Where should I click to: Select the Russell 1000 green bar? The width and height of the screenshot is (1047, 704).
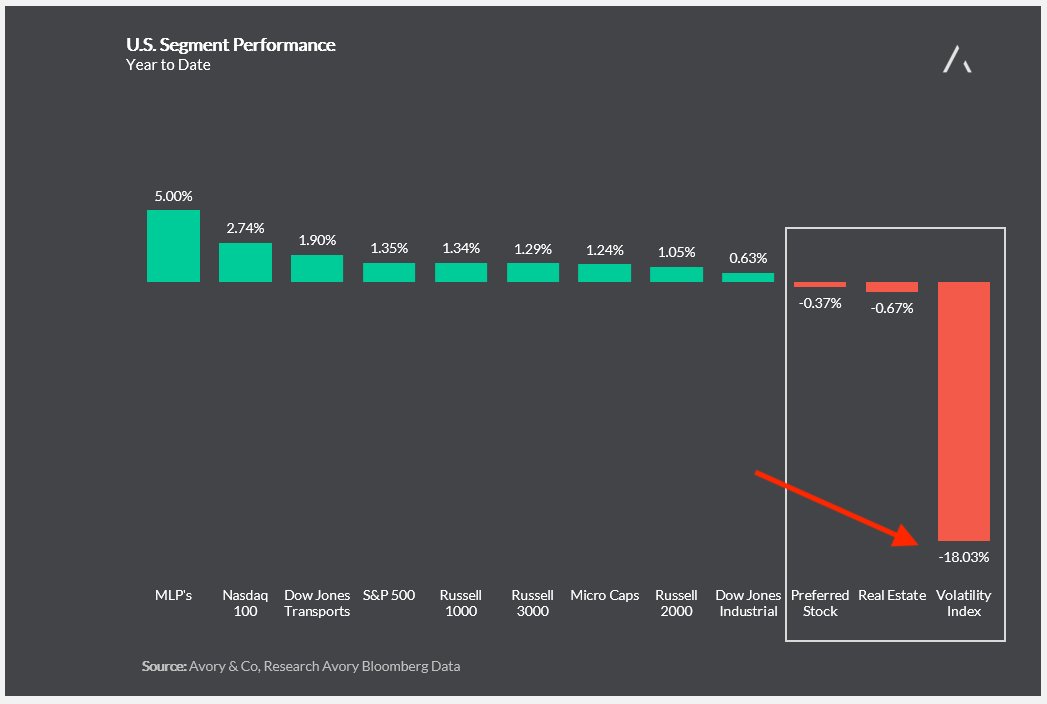pyautogui.click(x=461, y=272)
